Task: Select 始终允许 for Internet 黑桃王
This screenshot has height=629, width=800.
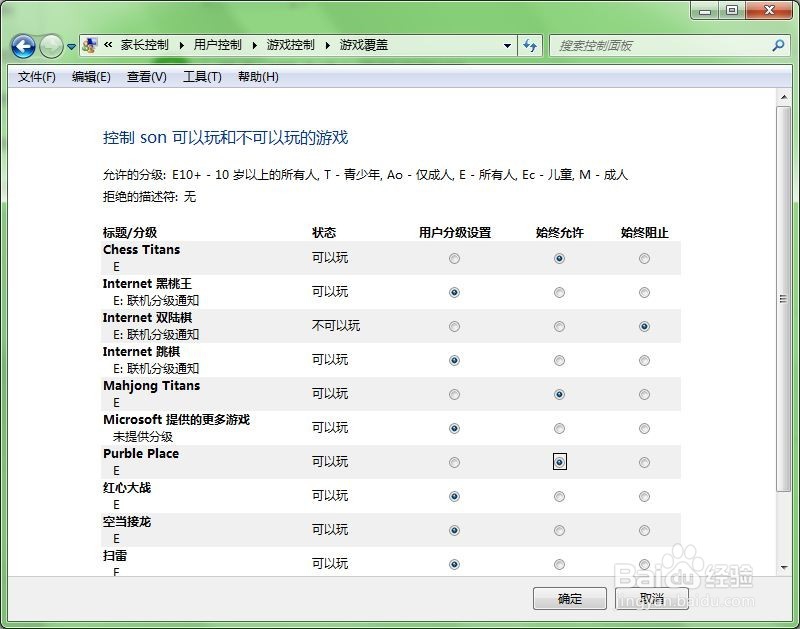Action: pos(559,293)
